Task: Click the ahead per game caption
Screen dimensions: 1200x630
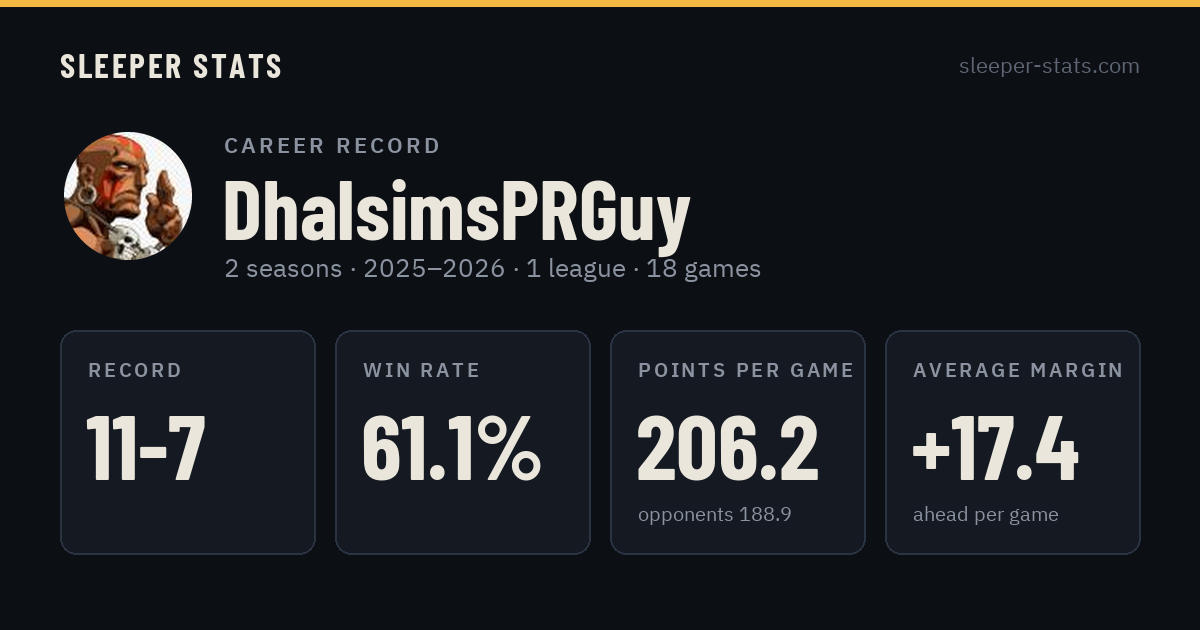Action: click(x=986, y=515)
